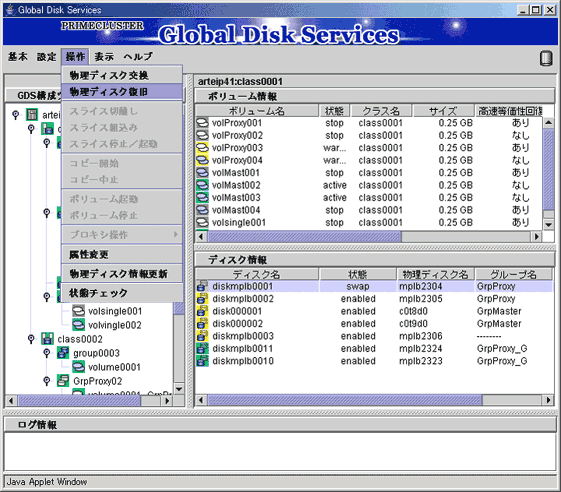Click the disk cylinder icon in the menu bar
The width and height of the screenshot is (561, 492).
coord(545,58)
